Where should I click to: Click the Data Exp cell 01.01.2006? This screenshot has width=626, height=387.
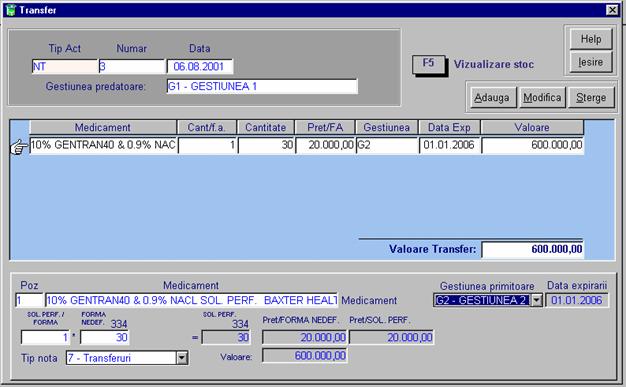pos(449,145)
